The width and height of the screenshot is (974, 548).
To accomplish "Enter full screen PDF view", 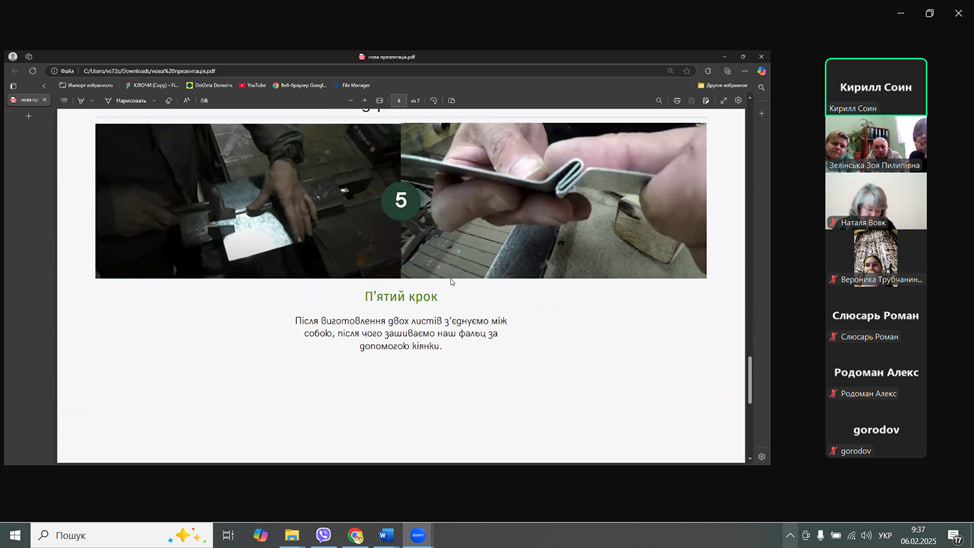I will (x=724, y=100).
